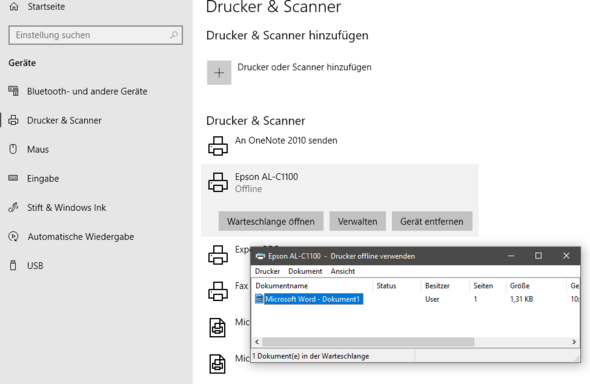Go to Eingabe settings
This screenshot has width=590, height=384.
(43, 179)
